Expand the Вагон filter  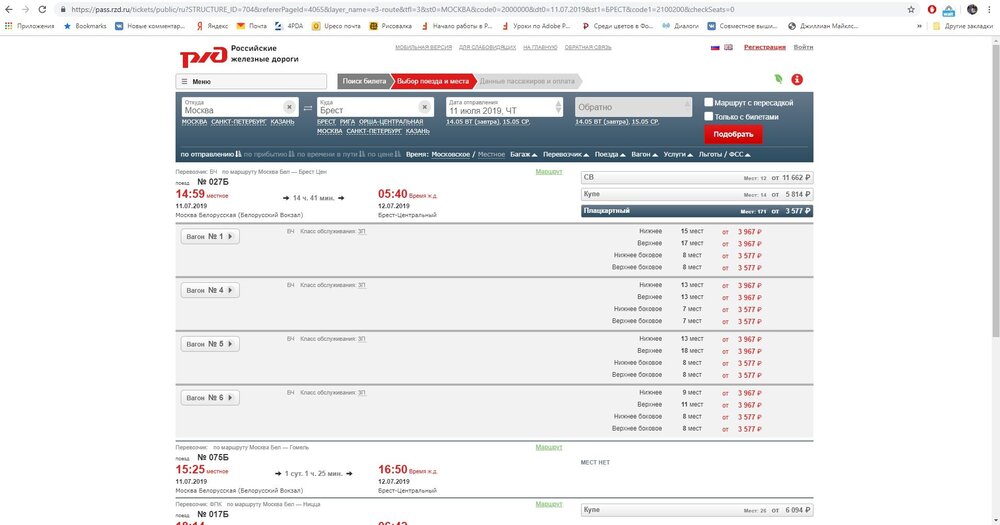(x=644, y=154)
